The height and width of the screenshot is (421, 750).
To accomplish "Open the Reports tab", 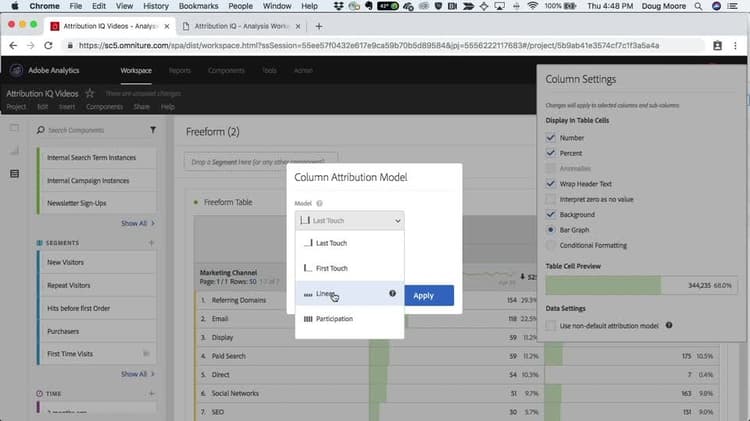I will pos(180,70).
